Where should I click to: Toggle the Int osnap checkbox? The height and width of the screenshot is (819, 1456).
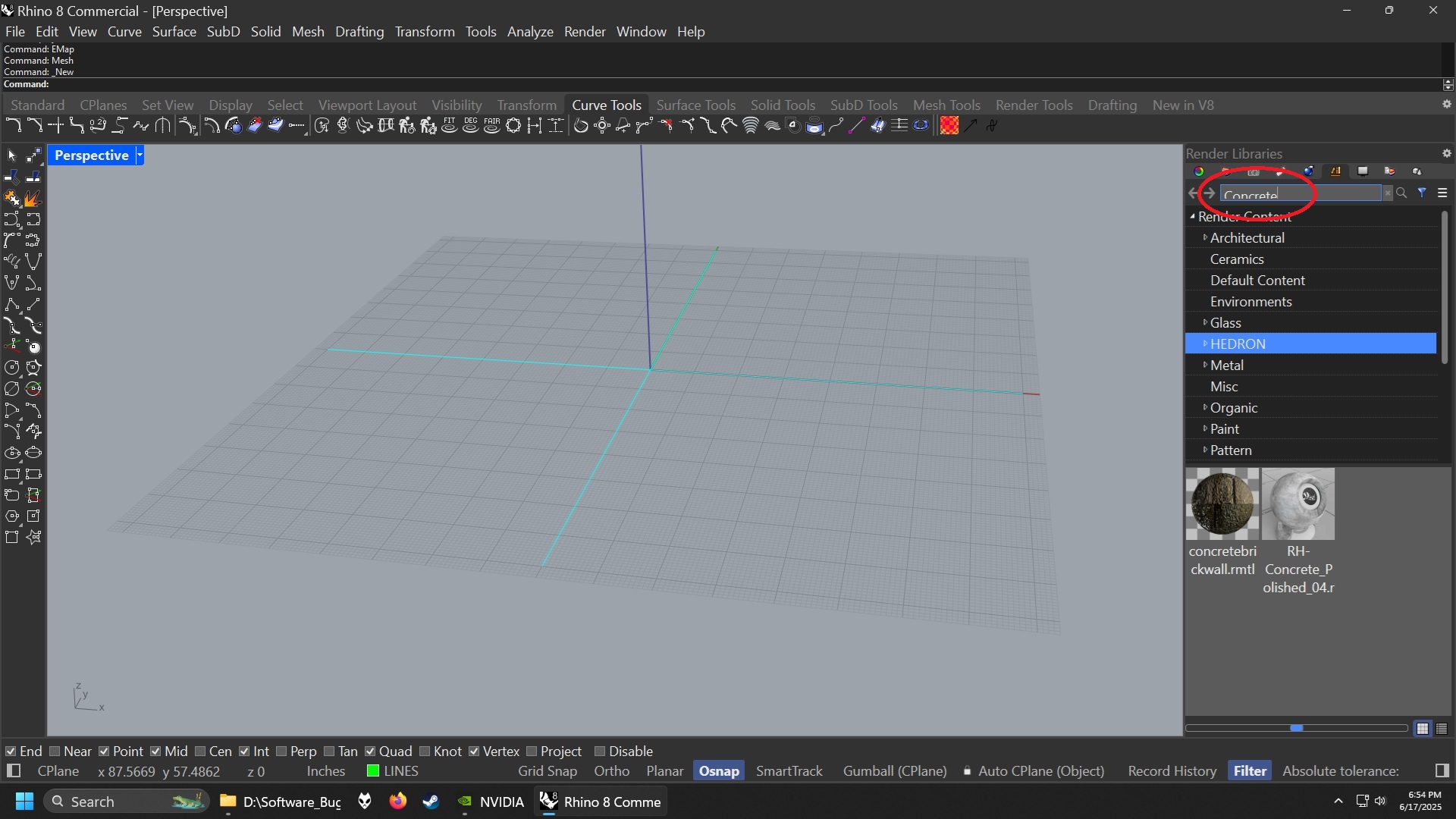click(x=244, y=752)
